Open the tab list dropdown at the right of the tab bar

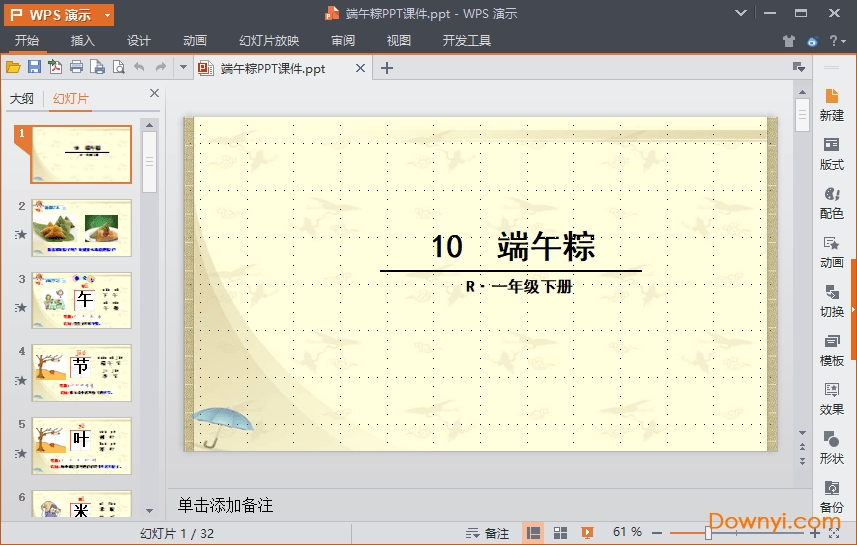799,67
